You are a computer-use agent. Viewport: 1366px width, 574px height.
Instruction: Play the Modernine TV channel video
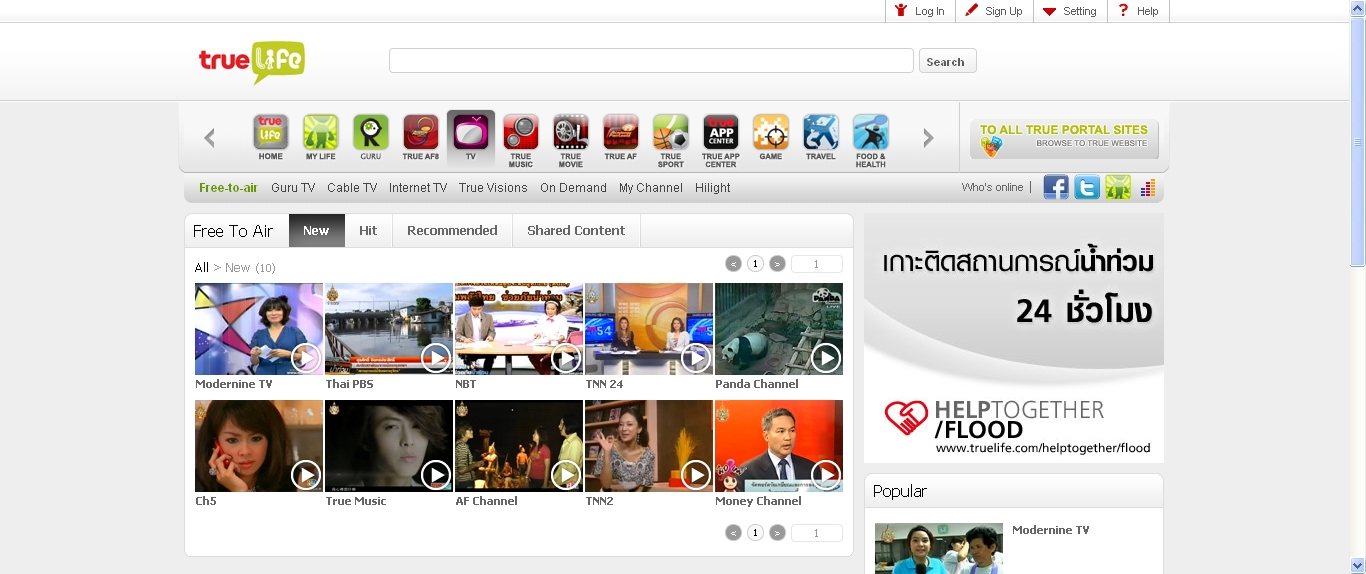306,357
